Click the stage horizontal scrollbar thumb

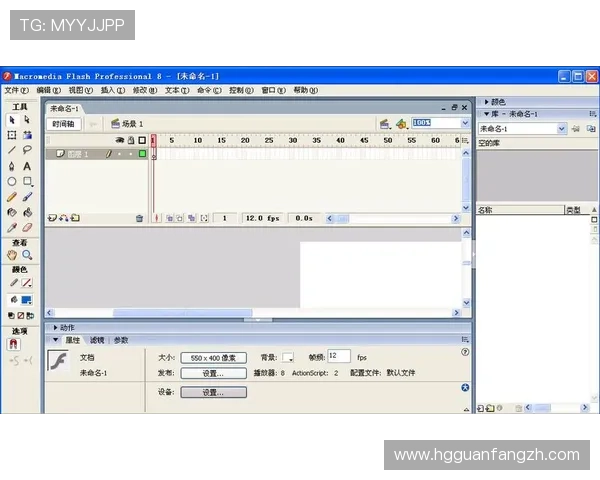pos(183,313)
